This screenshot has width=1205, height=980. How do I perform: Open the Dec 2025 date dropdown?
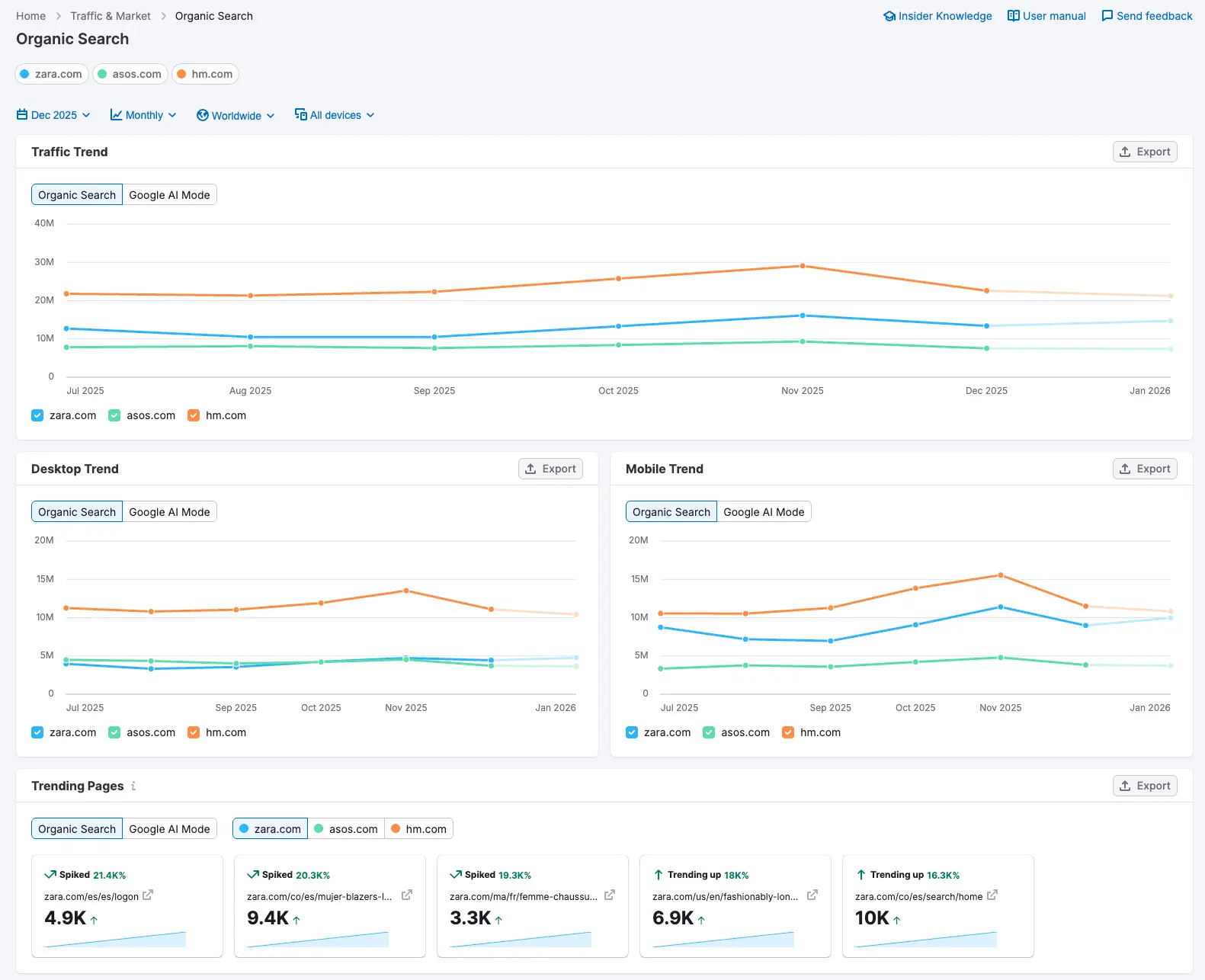pyautogui.click(x=53, y=115)
